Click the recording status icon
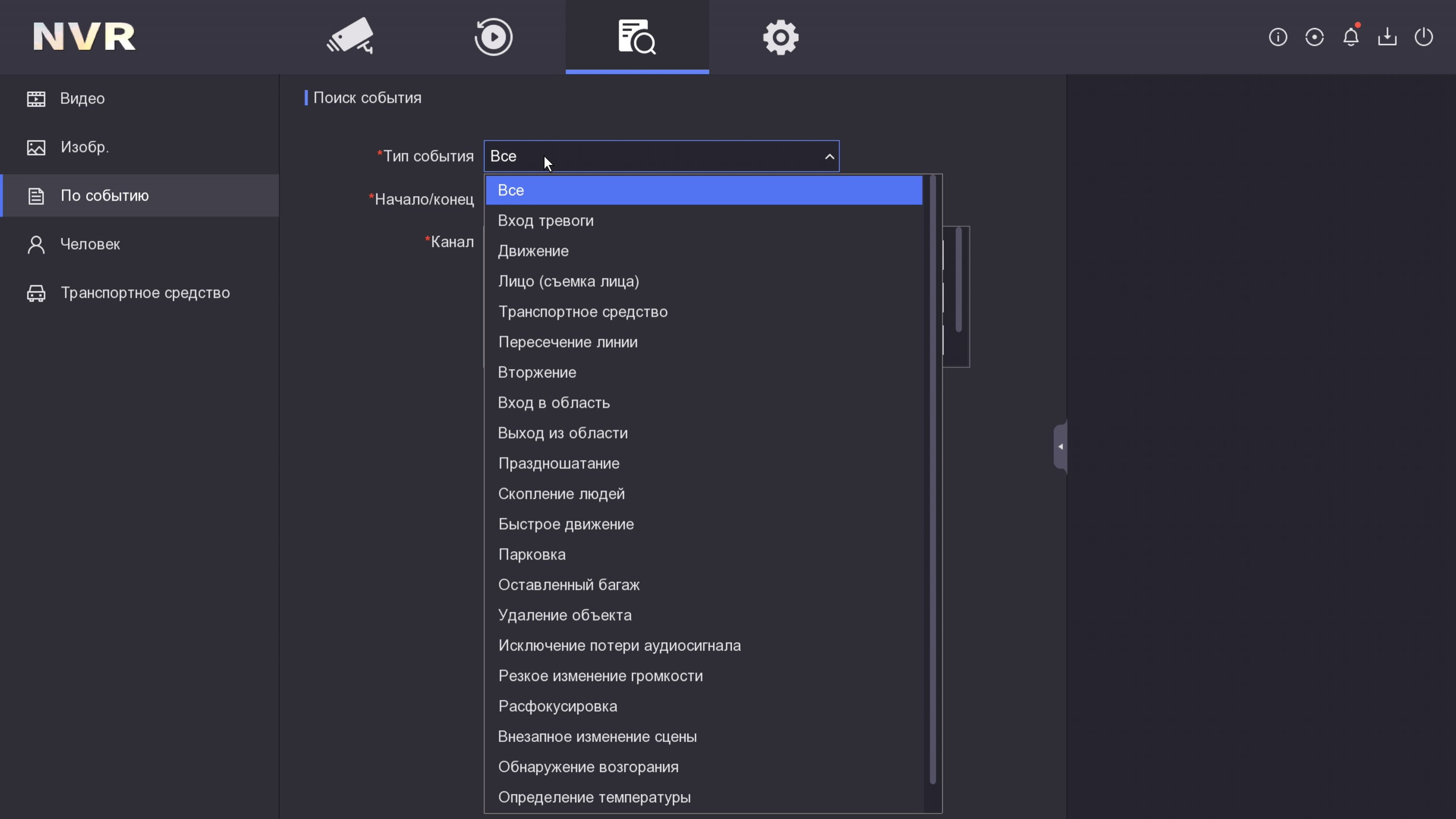The width and height of the screenshot is (1456, 819). [x=1314, y=37]
